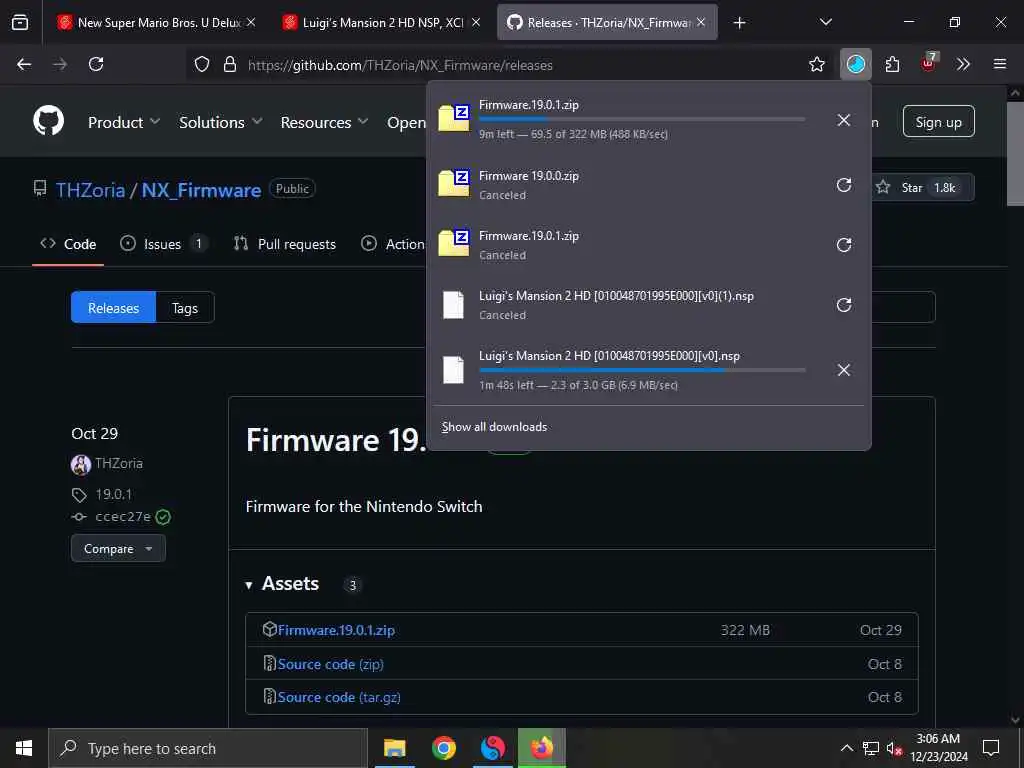Open Windows Start menu

click(x=24, y=748)
